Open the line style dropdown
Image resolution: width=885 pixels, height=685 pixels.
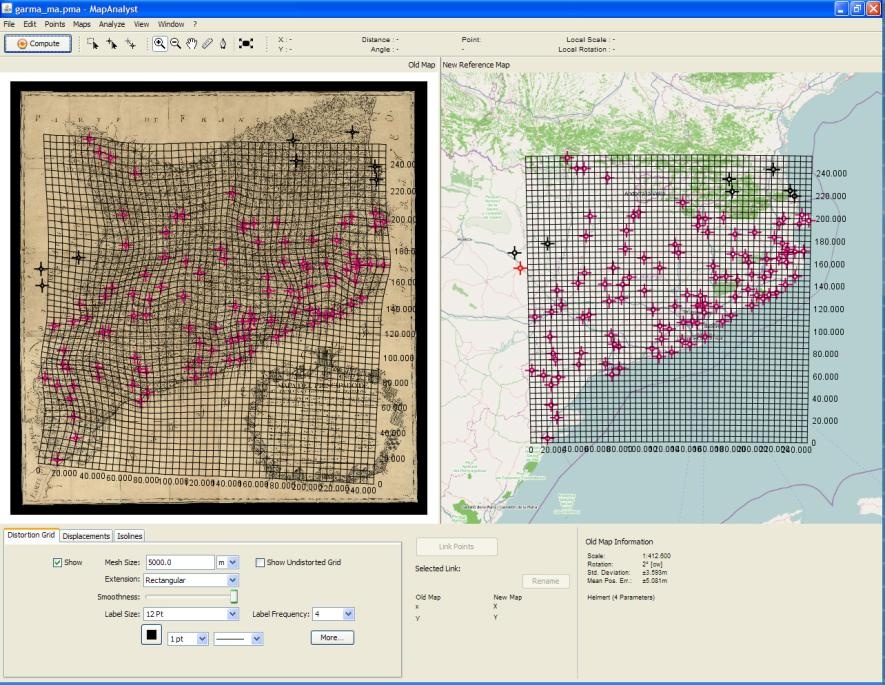[x=238, y=639]
